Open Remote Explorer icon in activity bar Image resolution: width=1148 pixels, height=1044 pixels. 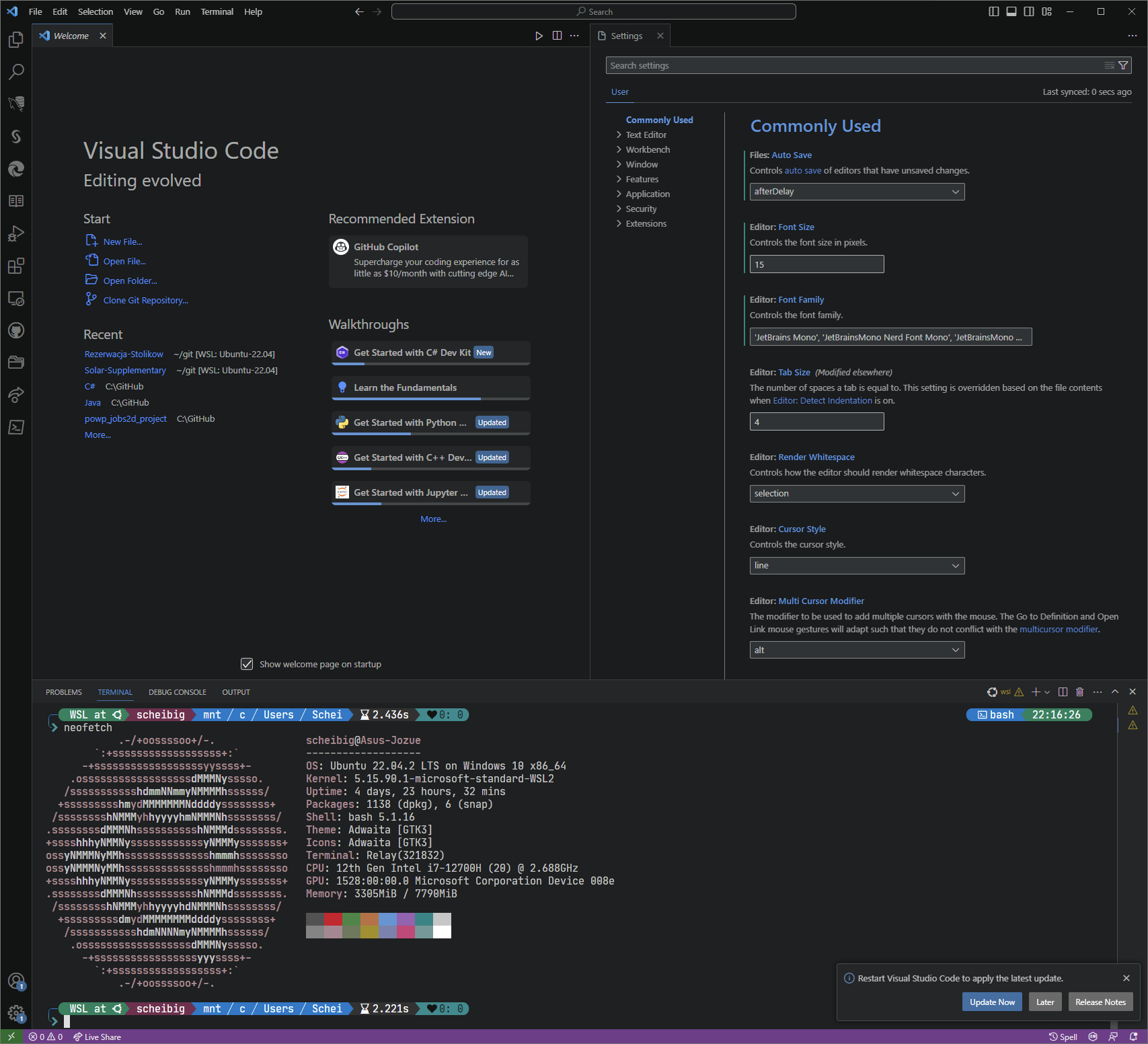16,298
